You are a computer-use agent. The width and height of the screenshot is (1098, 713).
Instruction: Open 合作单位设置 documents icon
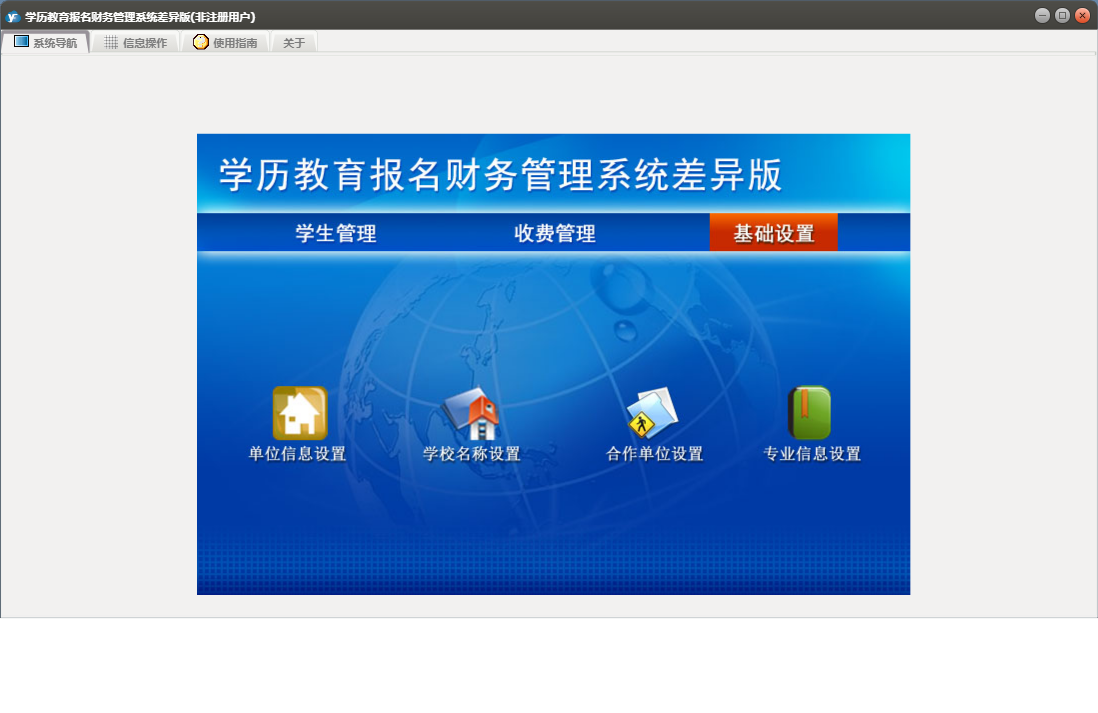click(653, 413)
